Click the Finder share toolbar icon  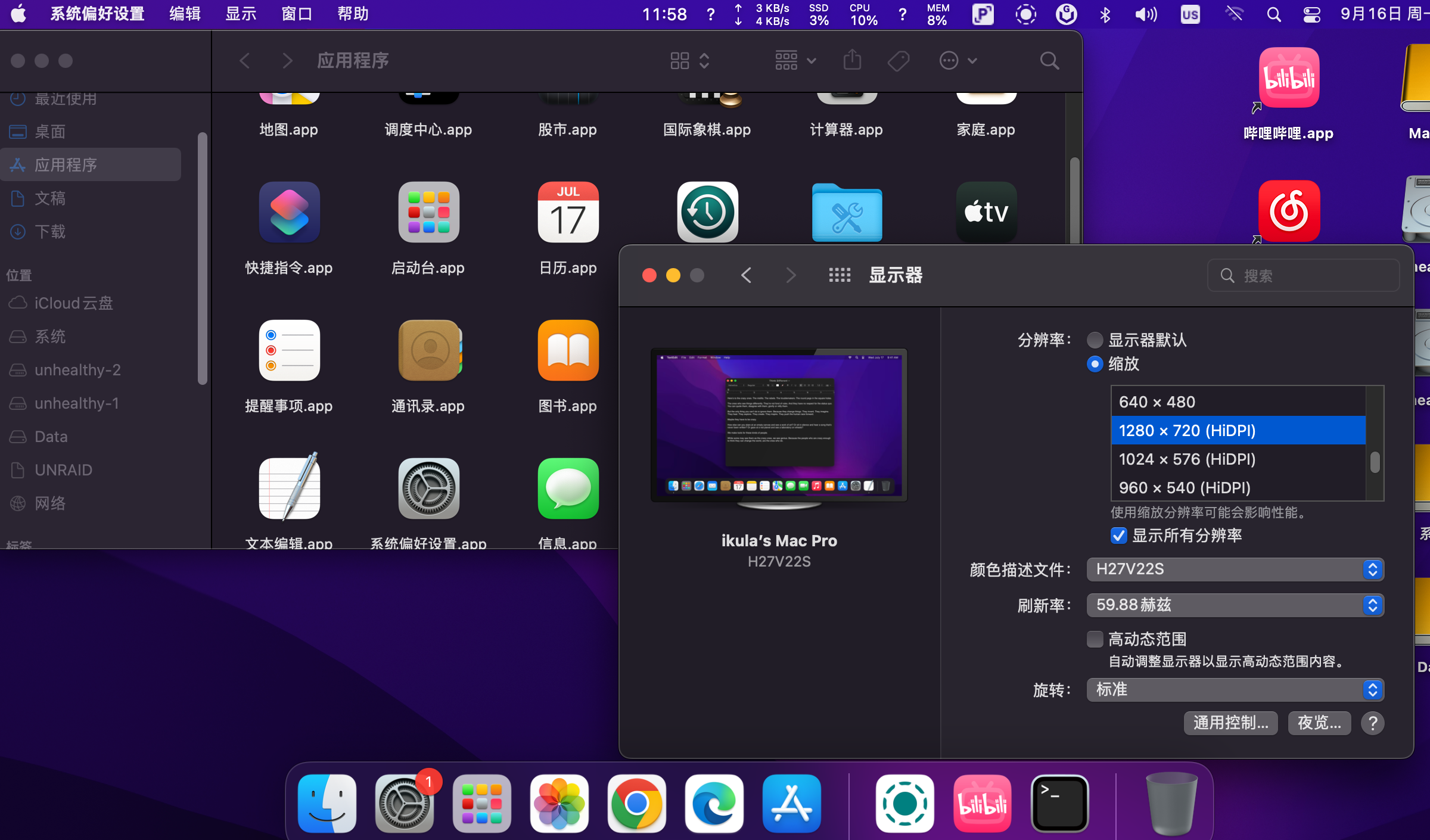point(852,60)
